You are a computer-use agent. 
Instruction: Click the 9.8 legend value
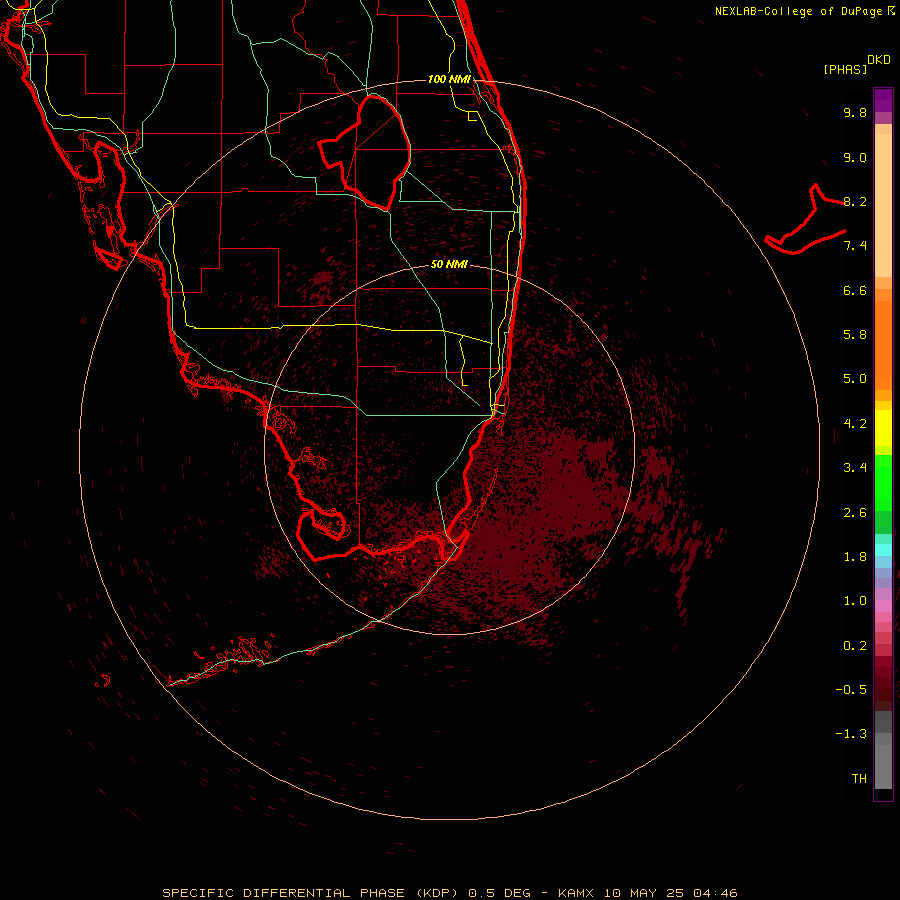[x=855, y=112]
